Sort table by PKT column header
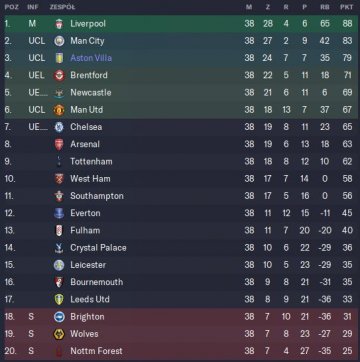Viewport: 360px width, 362px height. tap(347, 7)
